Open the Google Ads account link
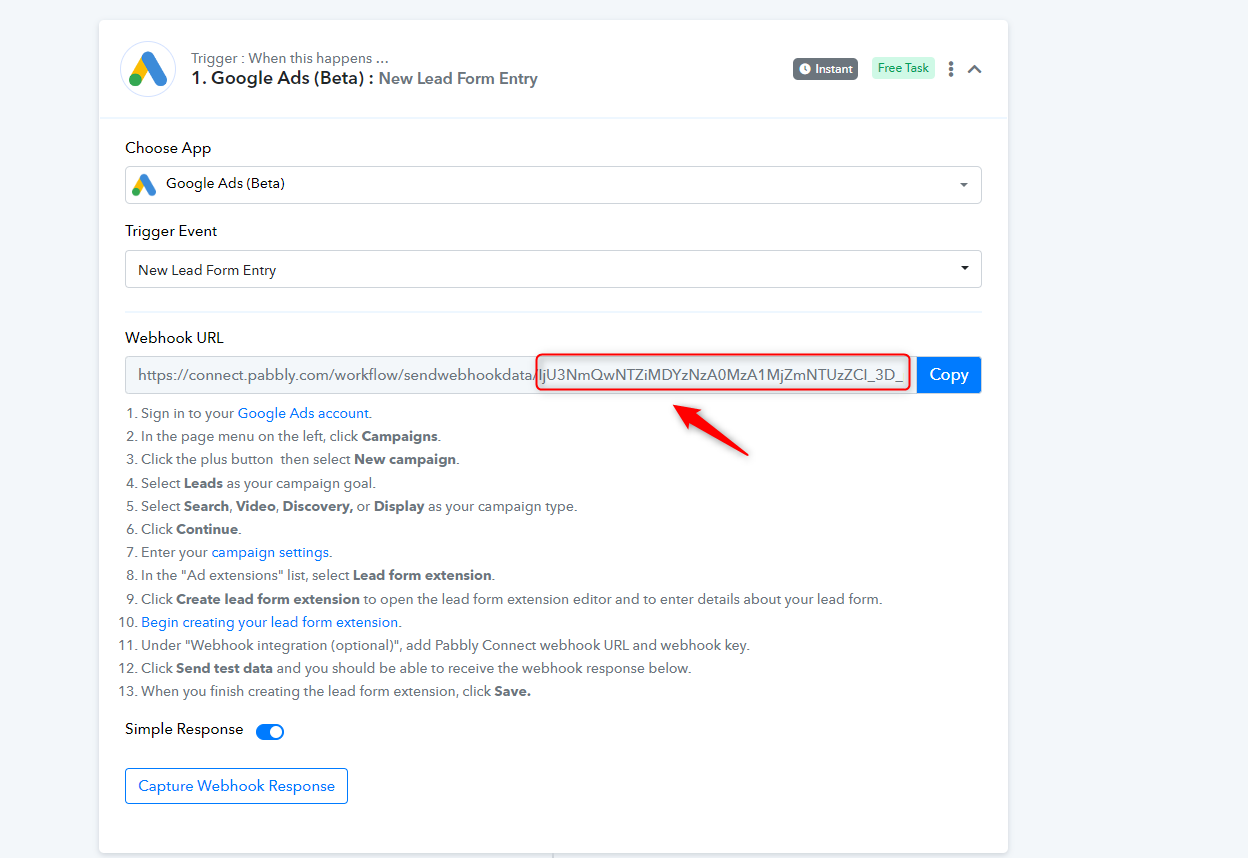Viewport: 1248px width, 858px height. (303, 413)
